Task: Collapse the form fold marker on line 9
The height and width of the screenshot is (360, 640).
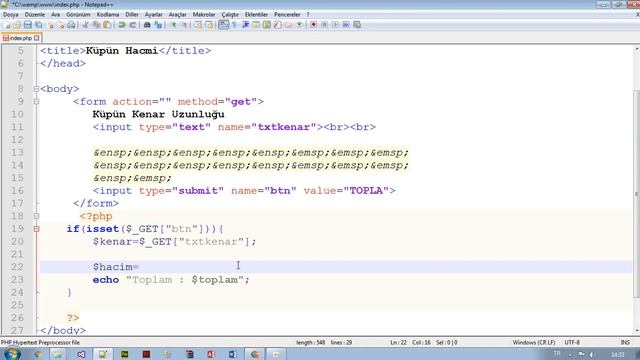Action: coord(36,101)
